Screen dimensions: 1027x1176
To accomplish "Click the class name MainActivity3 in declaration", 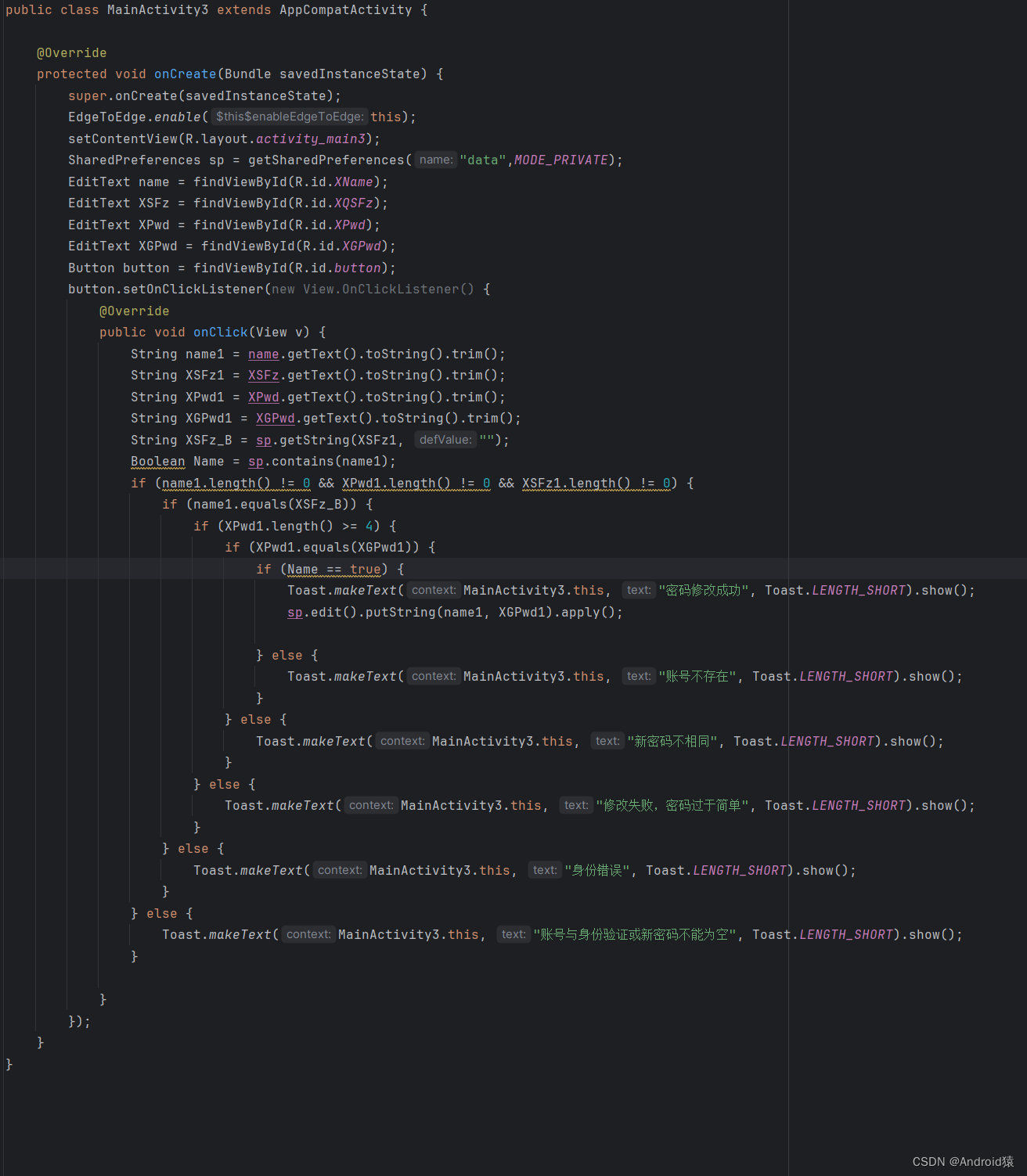I will (x=157, y=10).
